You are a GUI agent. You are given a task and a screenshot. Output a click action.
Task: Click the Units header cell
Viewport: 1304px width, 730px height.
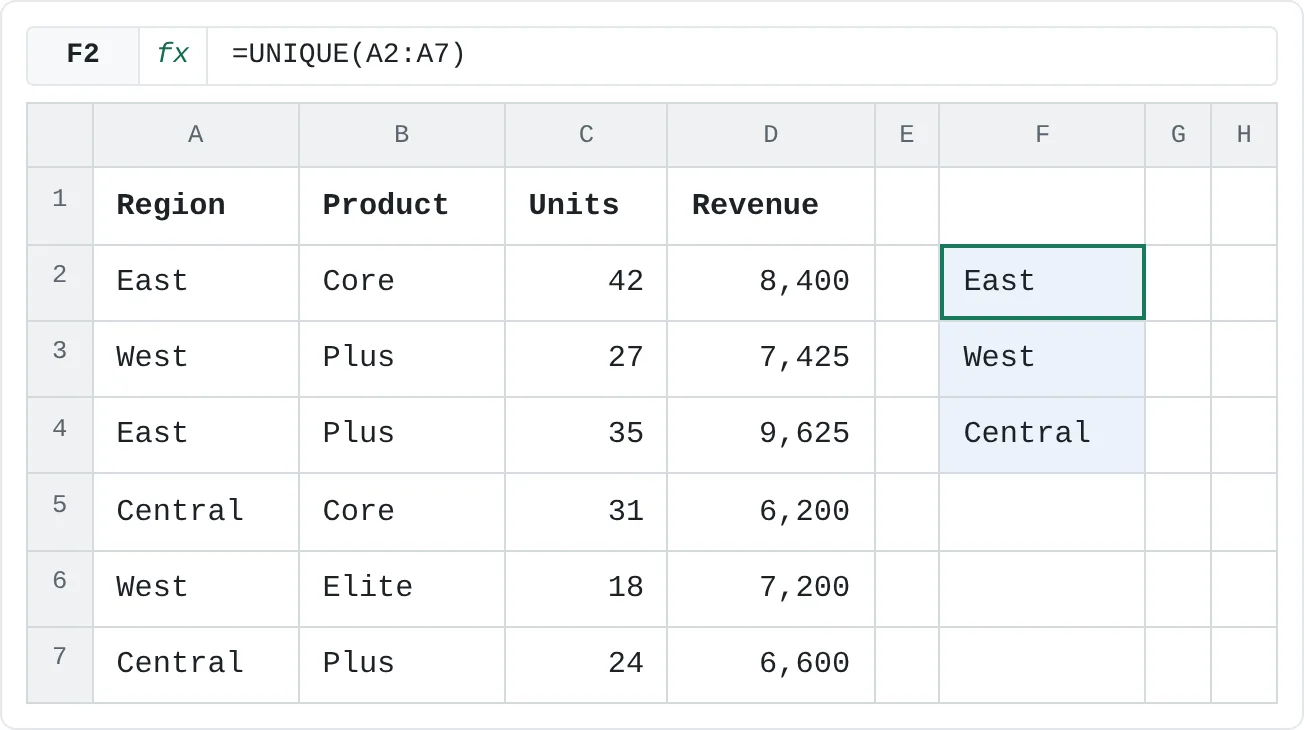pyautogui.click(x=586, y=206)
